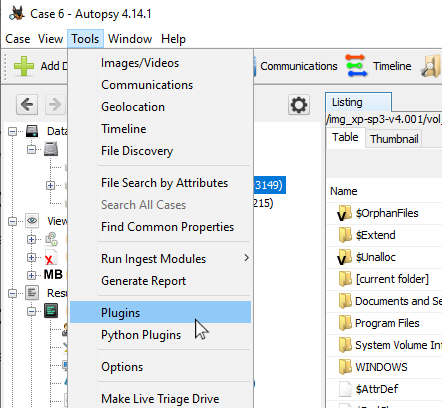Collapse the Data Sources tree node
The height and width of the screenshot is (408, 442).
[12, 131]
